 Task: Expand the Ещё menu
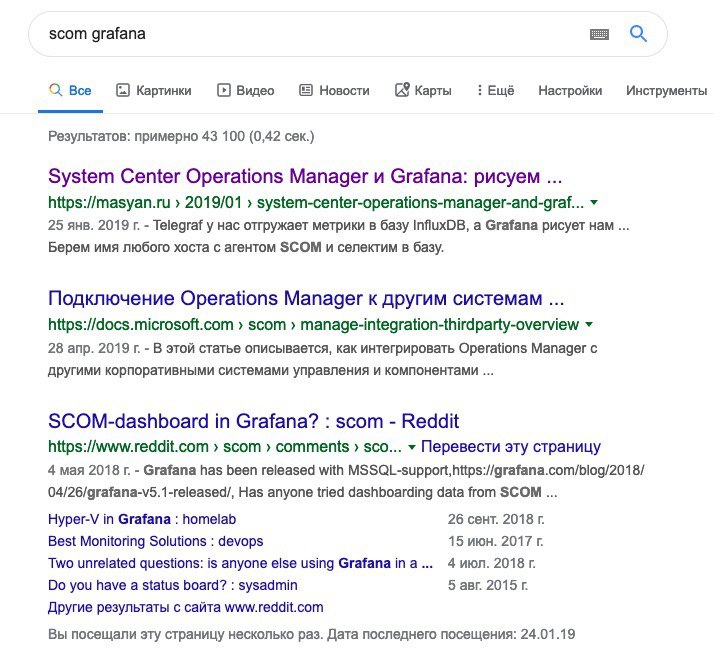point(495,91)
